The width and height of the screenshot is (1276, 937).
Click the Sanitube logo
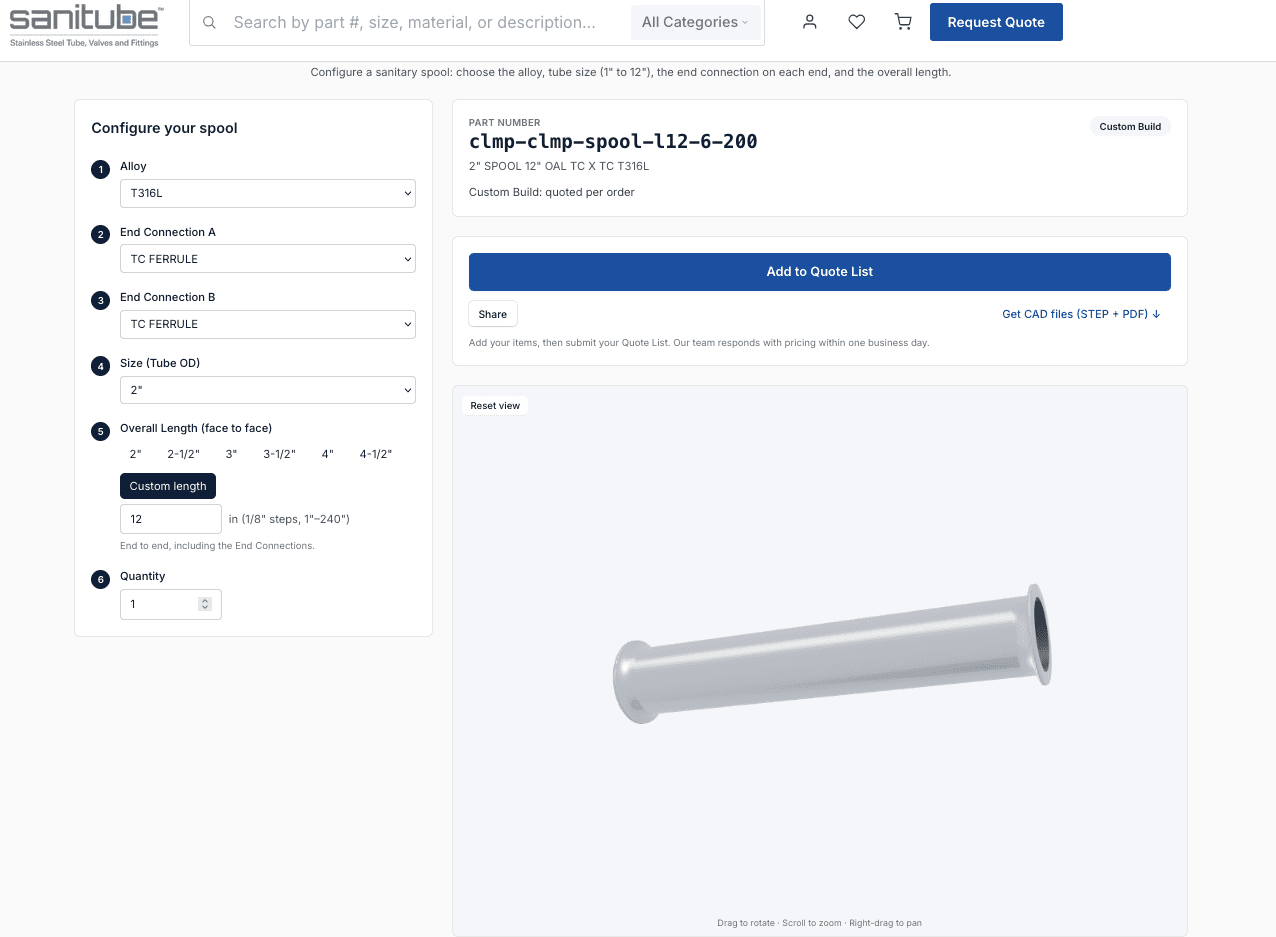(85, 26)
